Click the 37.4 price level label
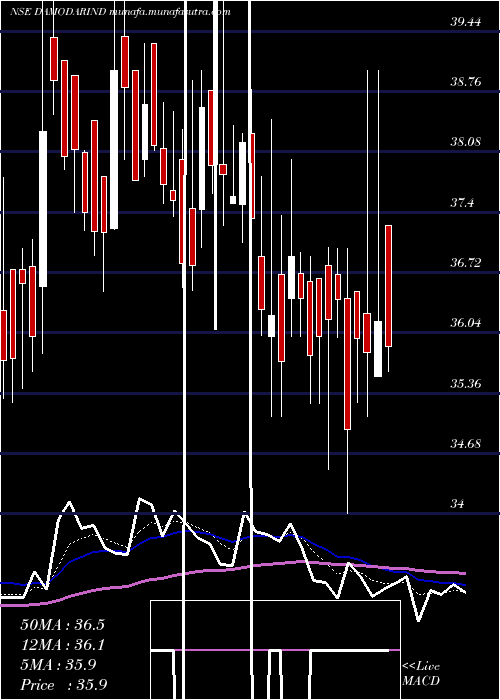 [462, 203]
